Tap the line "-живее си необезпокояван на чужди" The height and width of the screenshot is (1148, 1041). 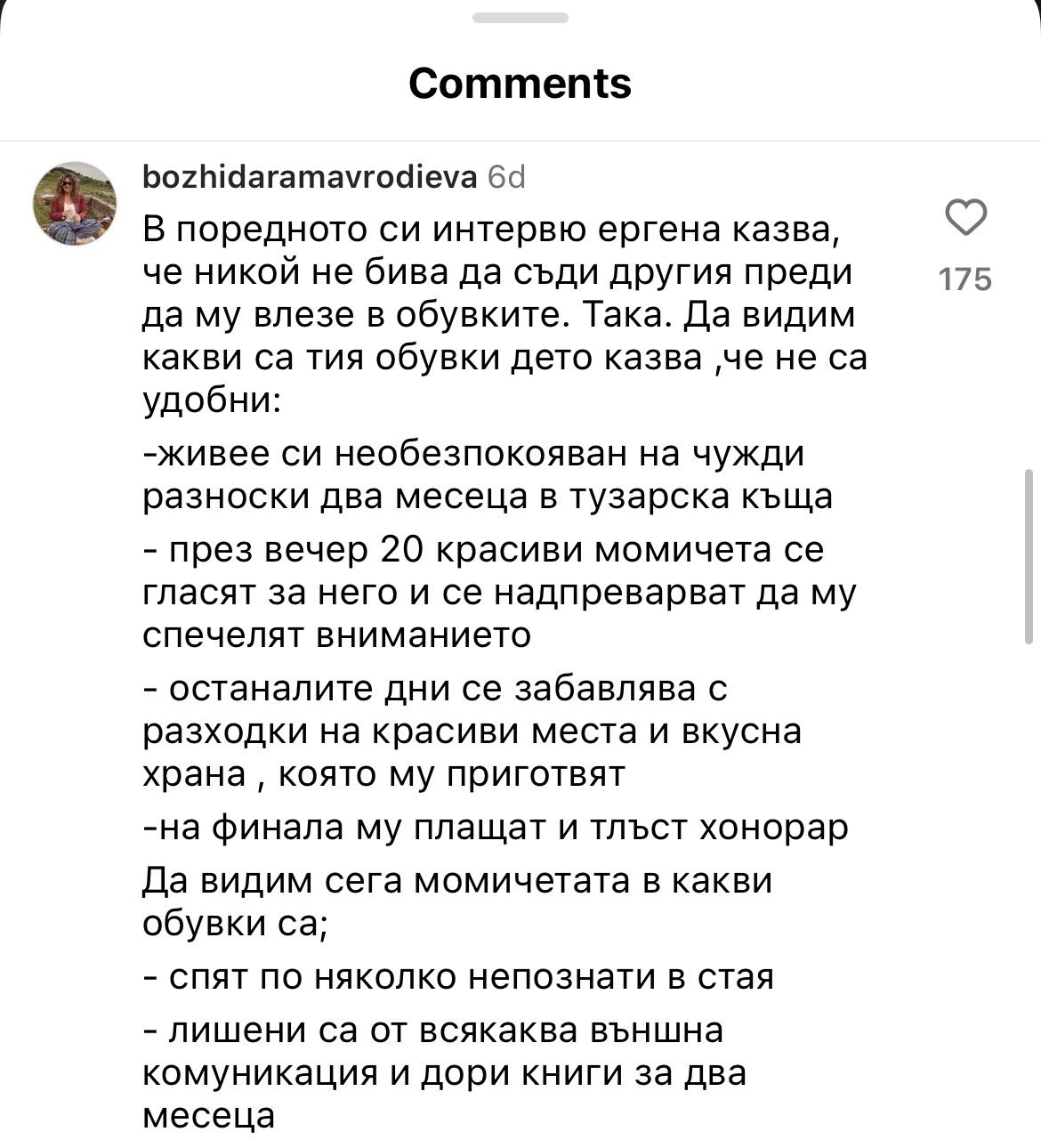pos(474,454)
